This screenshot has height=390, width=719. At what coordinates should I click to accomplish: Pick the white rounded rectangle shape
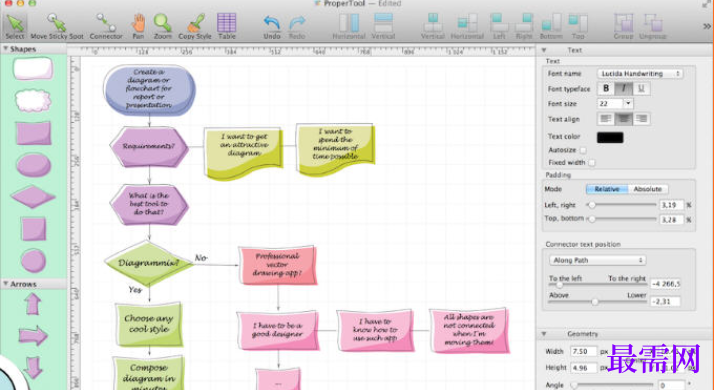tap(33, 69)
